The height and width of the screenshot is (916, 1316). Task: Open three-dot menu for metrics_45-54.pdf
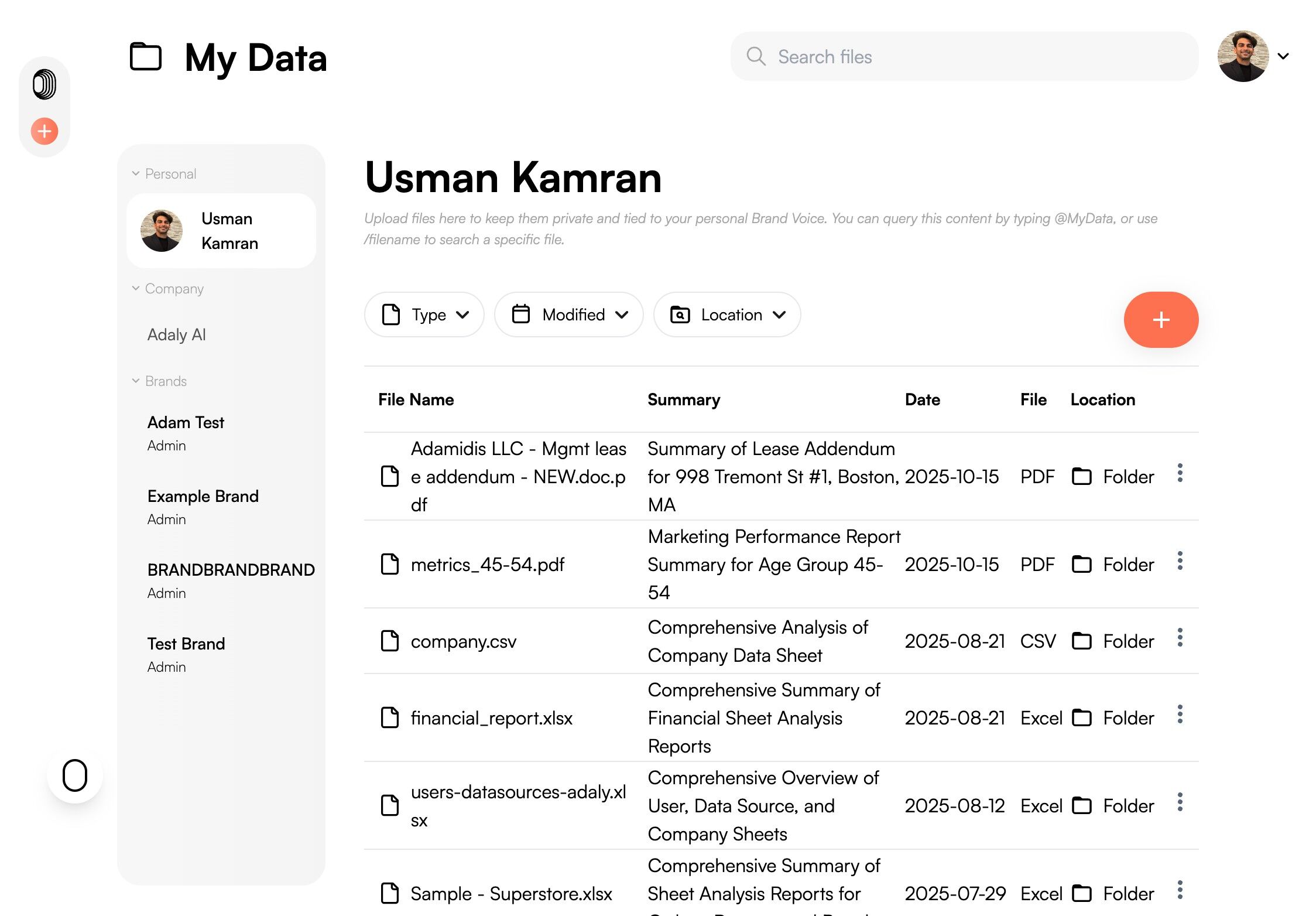1180,561
